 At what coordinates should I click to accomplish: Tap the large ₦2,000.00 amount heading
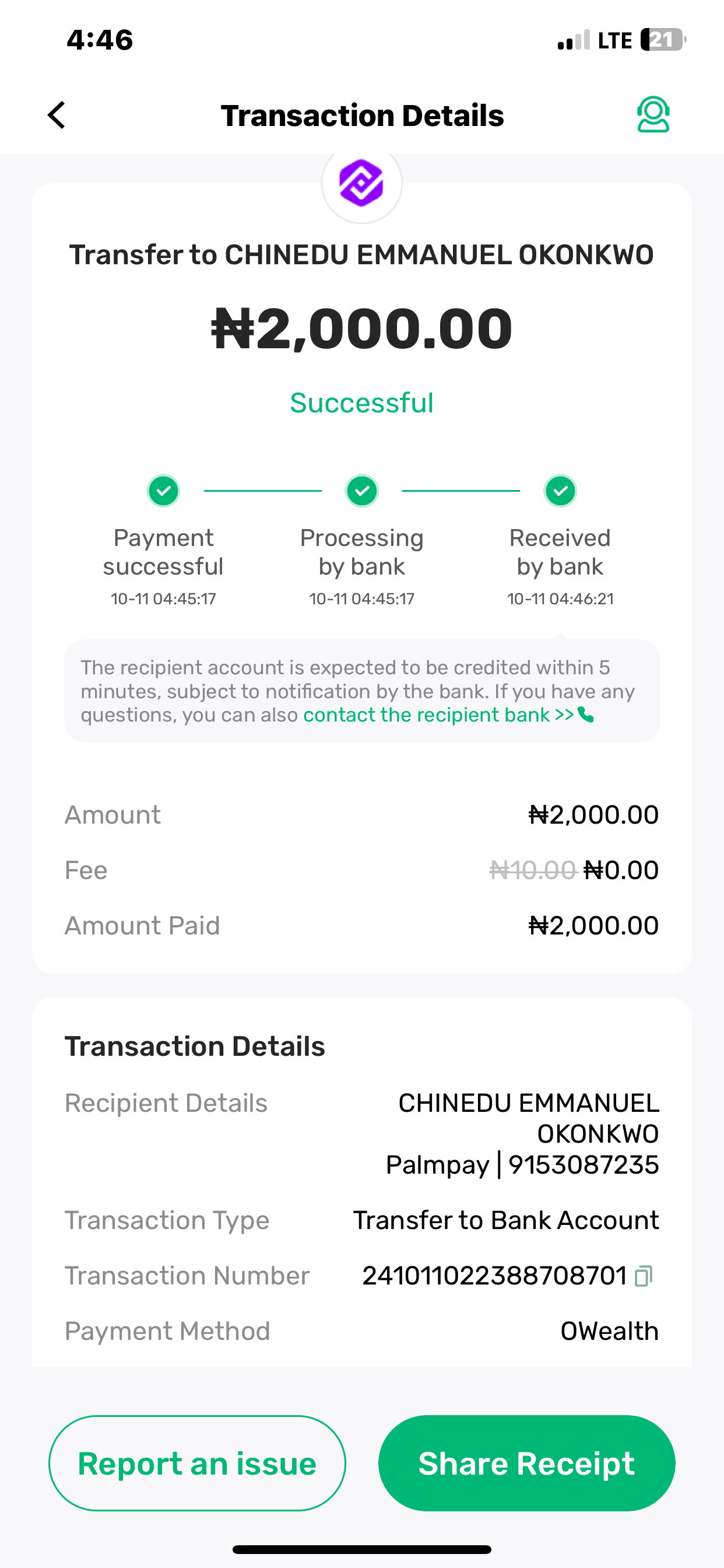coord(362,330)
